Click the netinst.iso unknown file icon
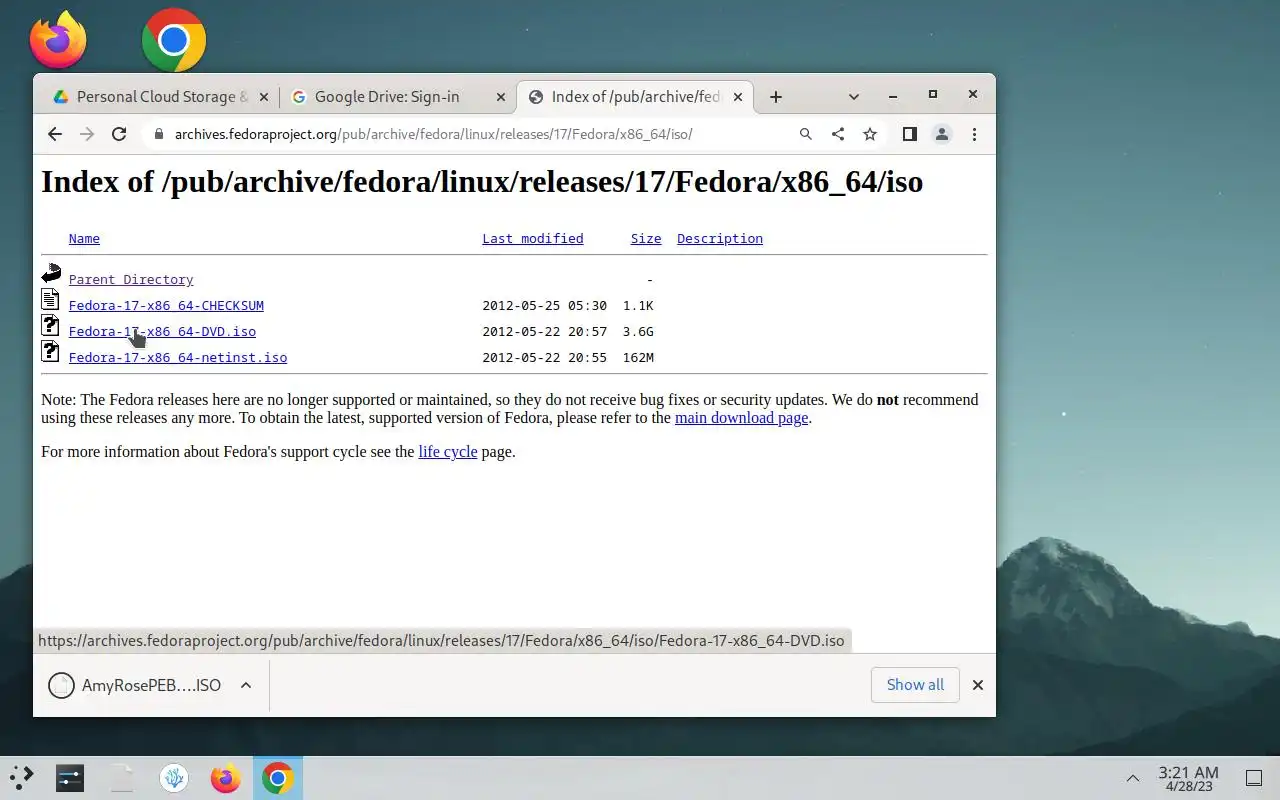 coord(51,351)
